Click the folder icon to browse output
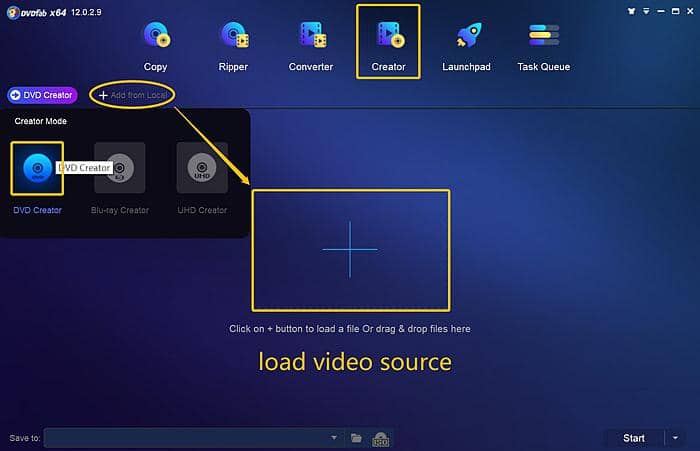 (356, 438)
